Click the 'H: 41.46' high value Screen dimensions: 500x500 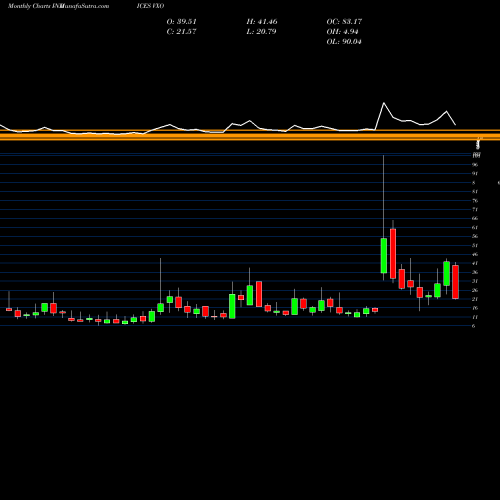click(262, 22)
